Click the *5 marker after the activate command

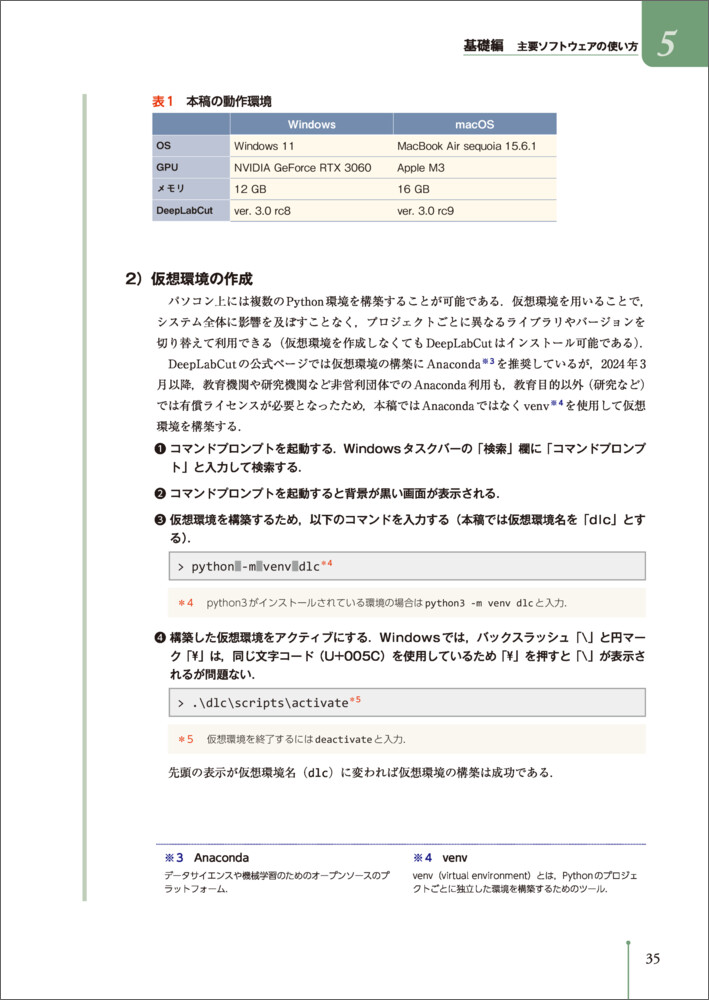coord(355,701)
